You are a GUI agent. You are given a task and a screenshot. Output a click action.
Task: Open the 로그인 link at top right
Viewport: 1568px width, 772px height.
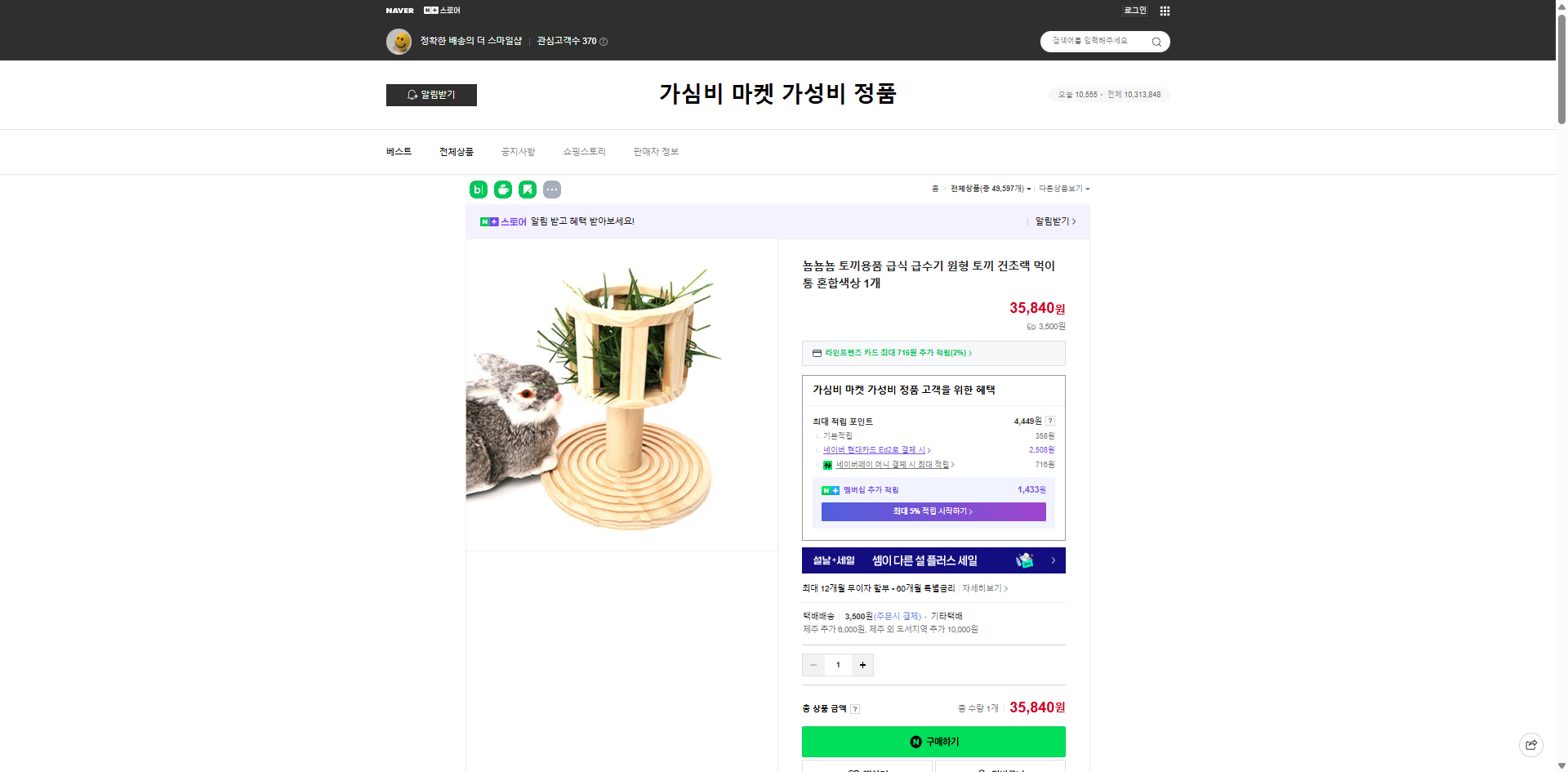(x=1135, y=10)
